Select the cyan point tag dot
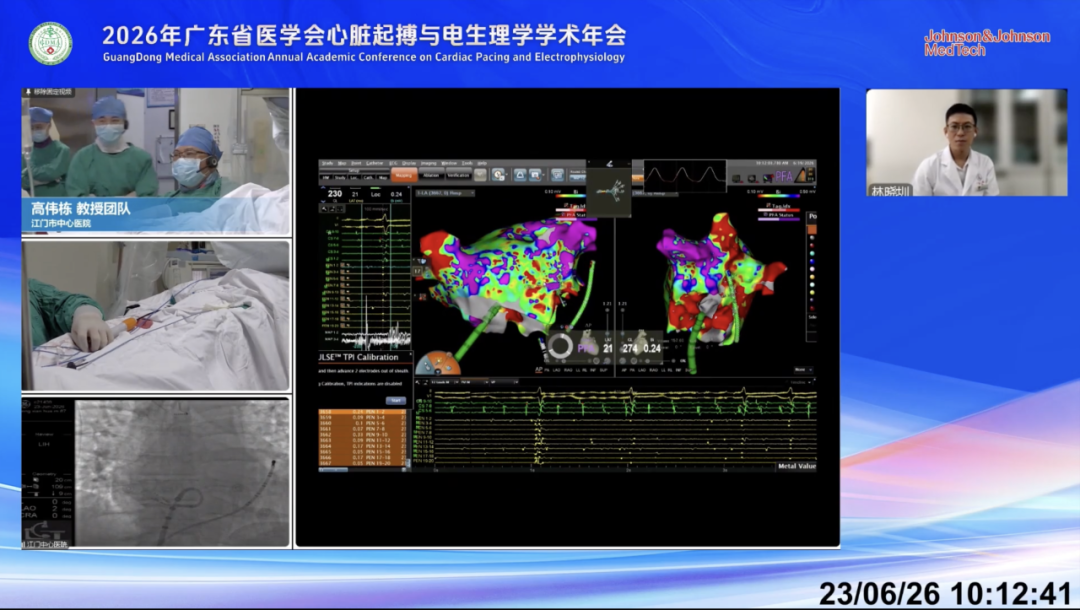 (x=812, y=253)
